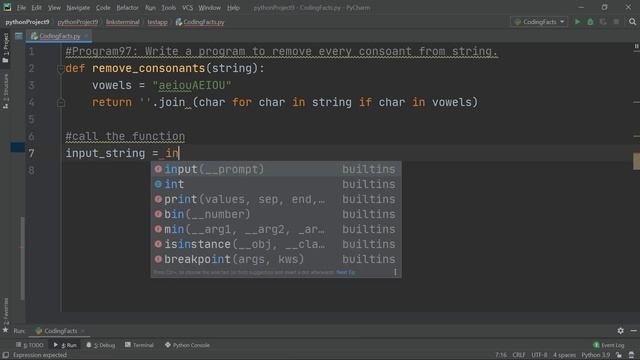Open the Navigate menu

[78, 8]
